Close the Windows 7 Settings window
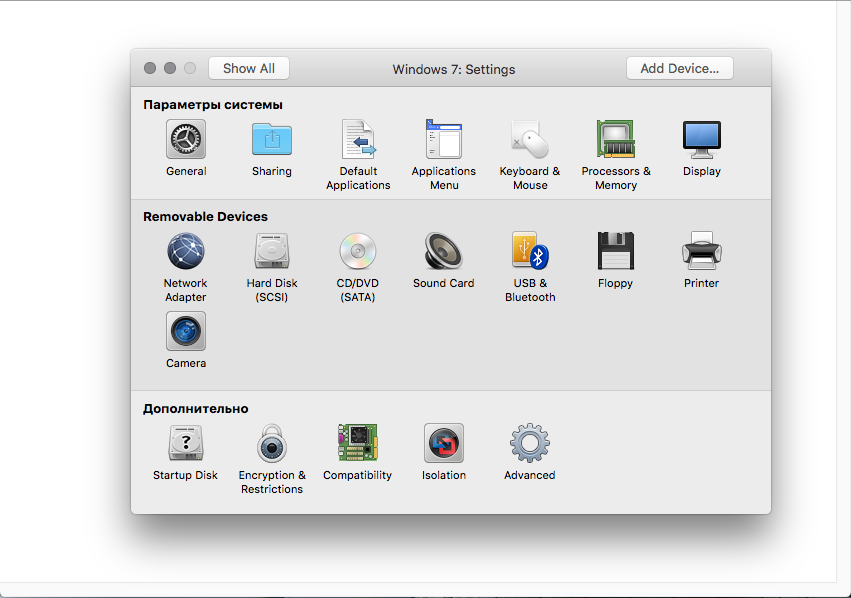The width and height of the screenshot is (851, 598). coord(150,68)
